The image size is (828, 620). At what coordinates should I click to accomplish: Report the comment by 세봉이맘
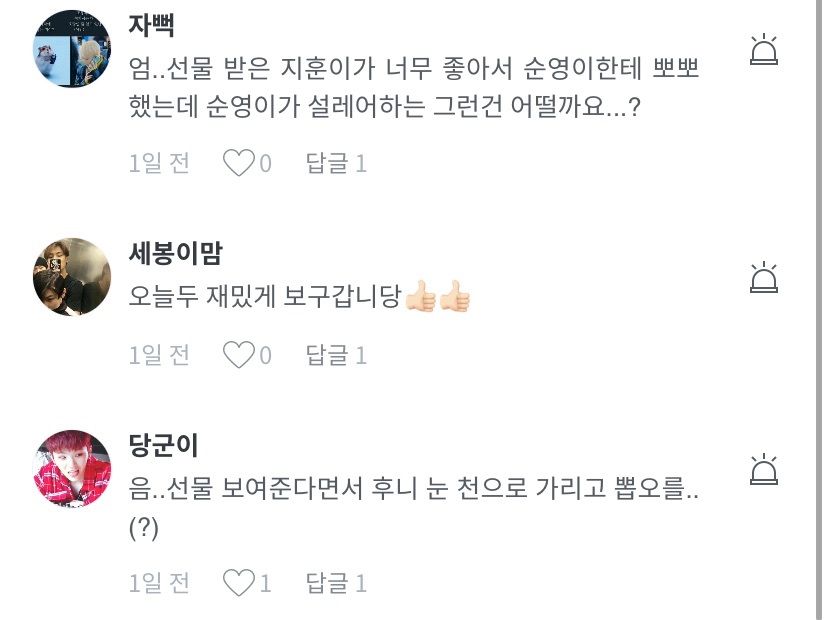pos(763,277)
